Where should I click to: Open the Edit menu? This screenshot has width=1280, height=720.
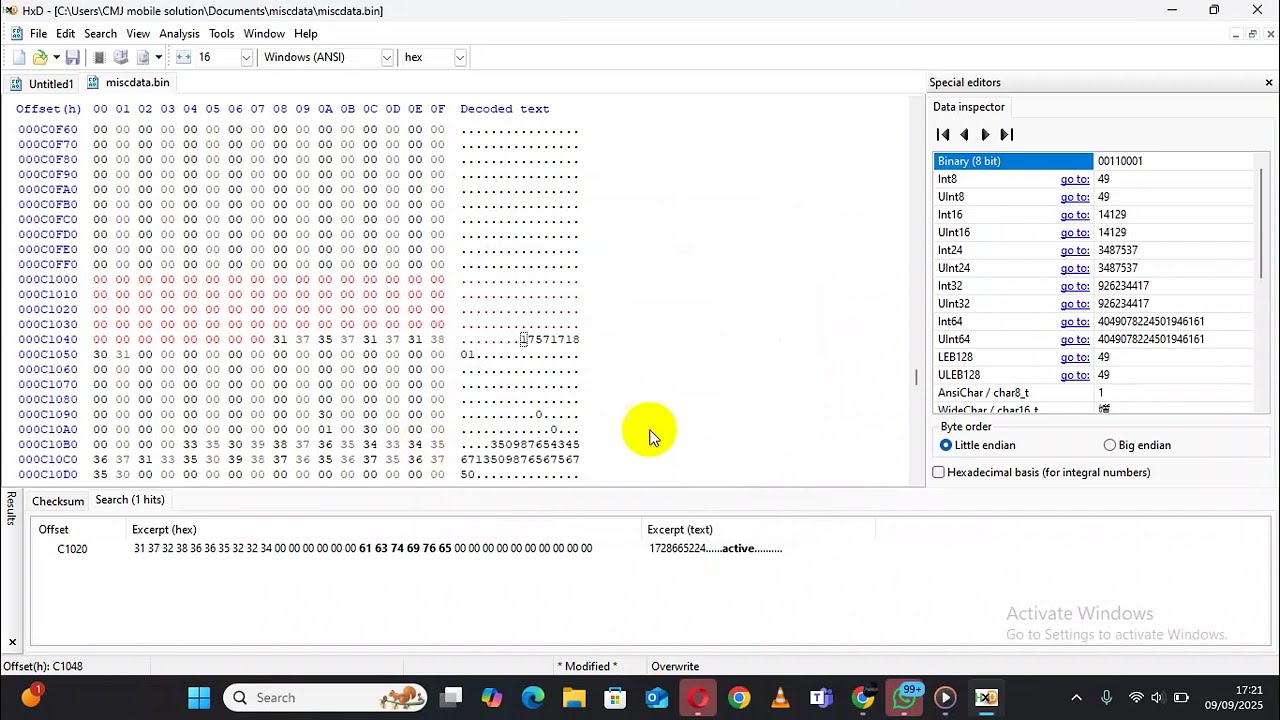point(65,34)
